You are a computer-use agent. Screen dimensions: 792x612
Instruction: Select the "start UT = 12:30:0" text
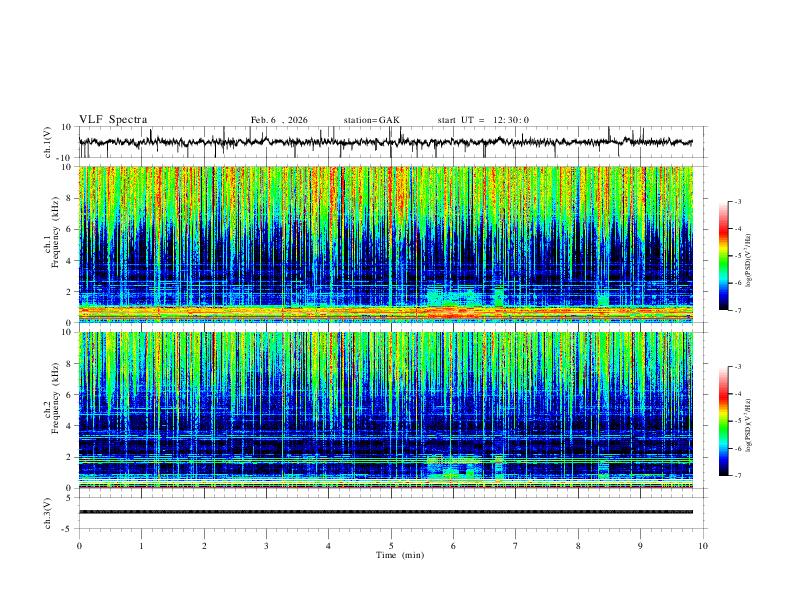click(x=483, y=120)
